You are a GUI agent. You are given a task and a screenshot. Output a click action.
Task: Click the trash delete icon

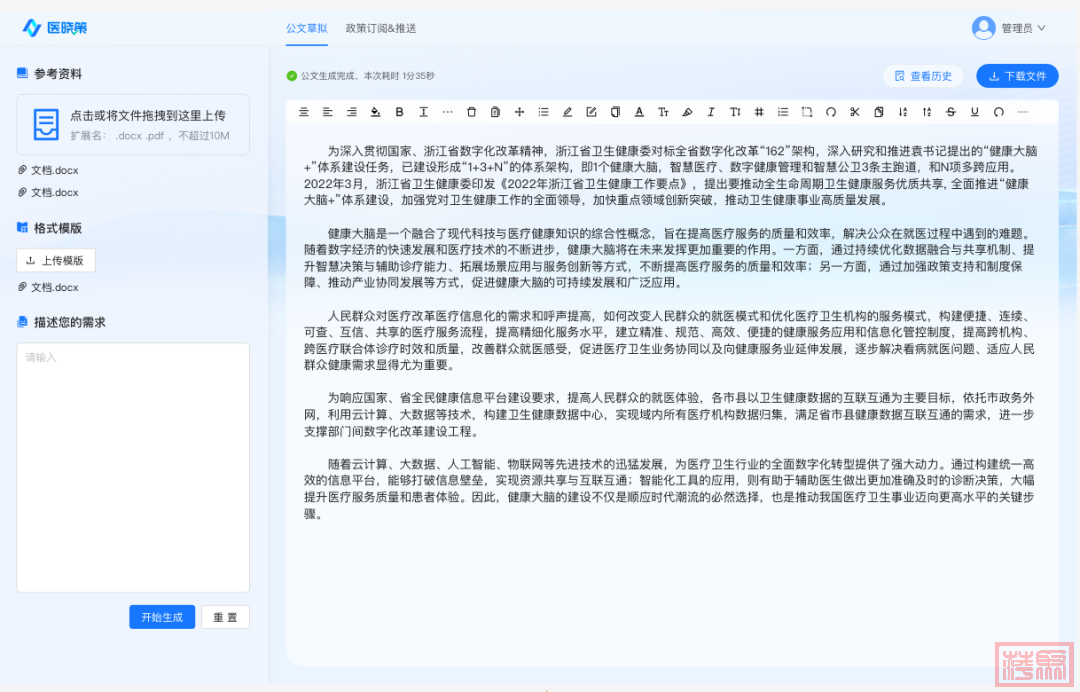471,112
